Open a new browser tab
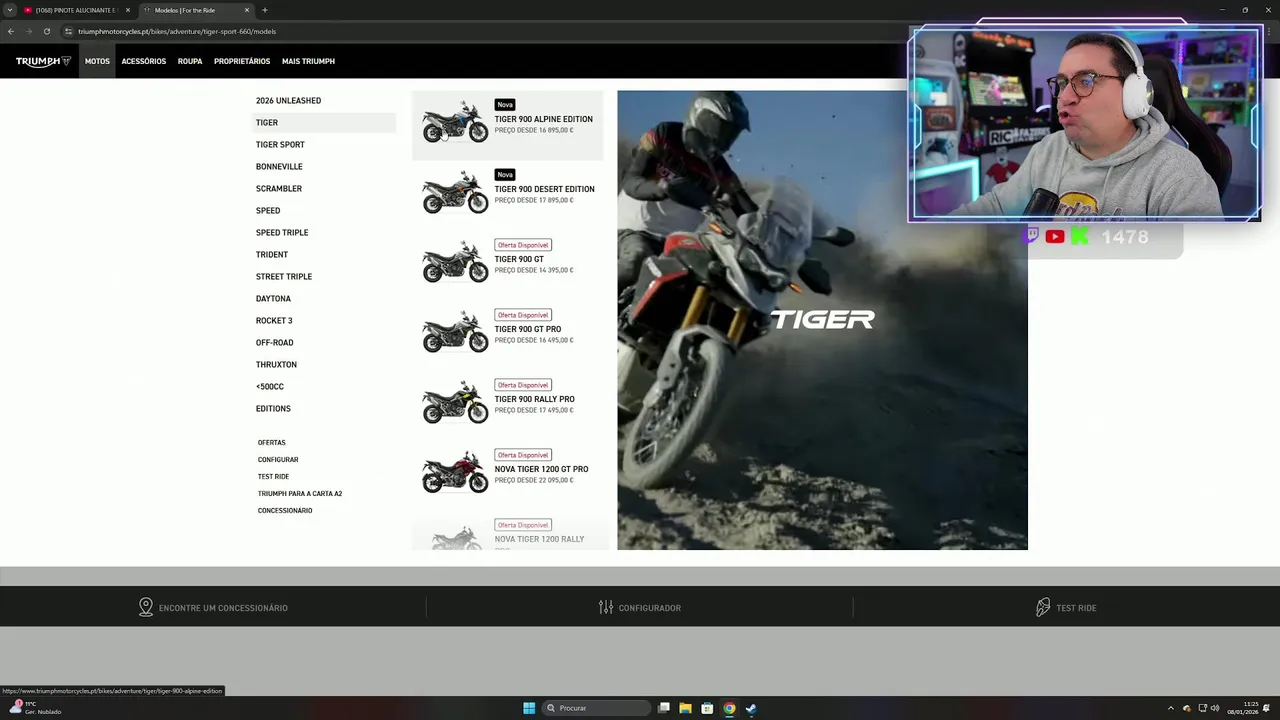 (265, 10)
